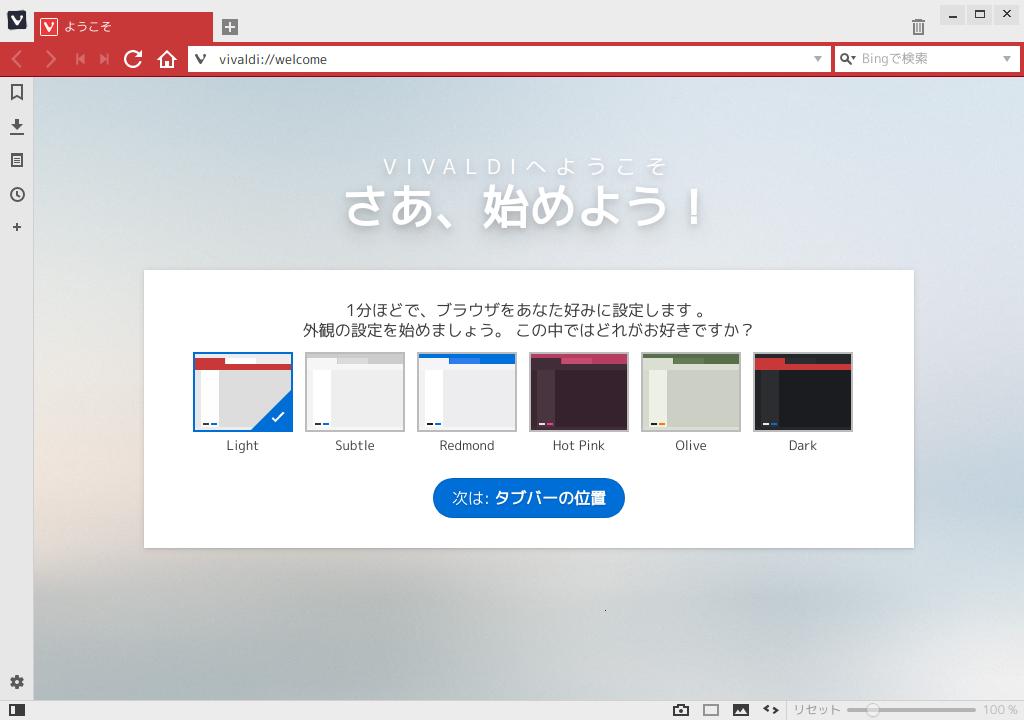Select the ようこそ tab

(123, 27)
